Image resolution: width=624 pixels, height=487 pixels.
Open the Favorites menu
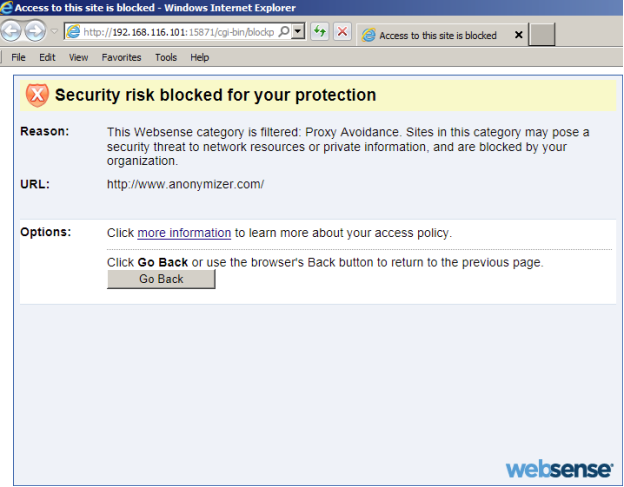[x=121, y=57]
